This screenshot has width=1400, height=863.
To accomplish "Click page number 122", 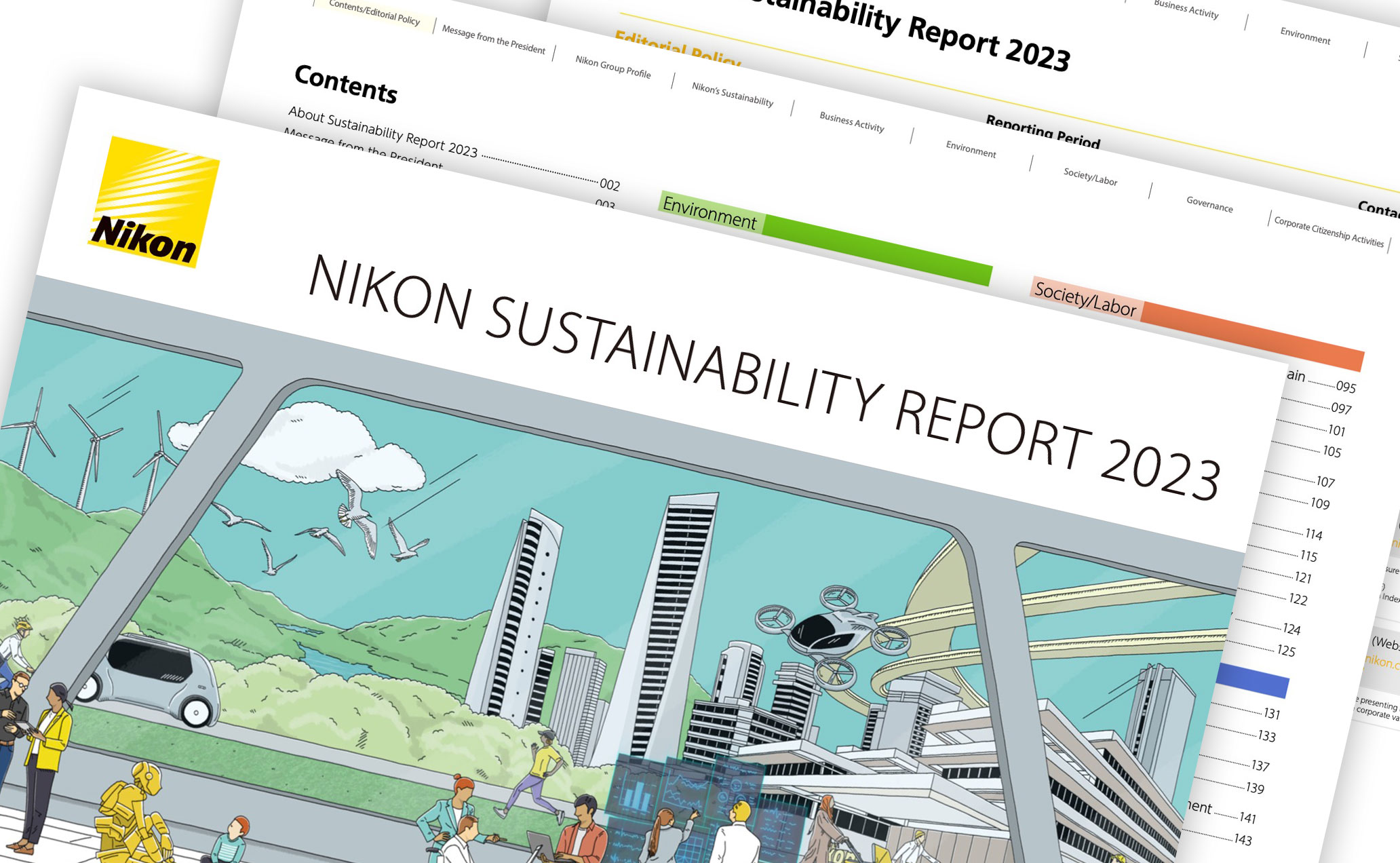I will pyautogui.click(x=1298, y=599).
